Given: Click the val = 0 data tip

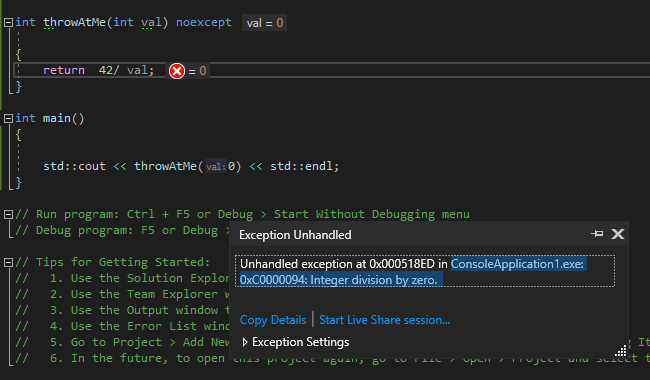Looking at the screenshot, I should click(264, 23).
